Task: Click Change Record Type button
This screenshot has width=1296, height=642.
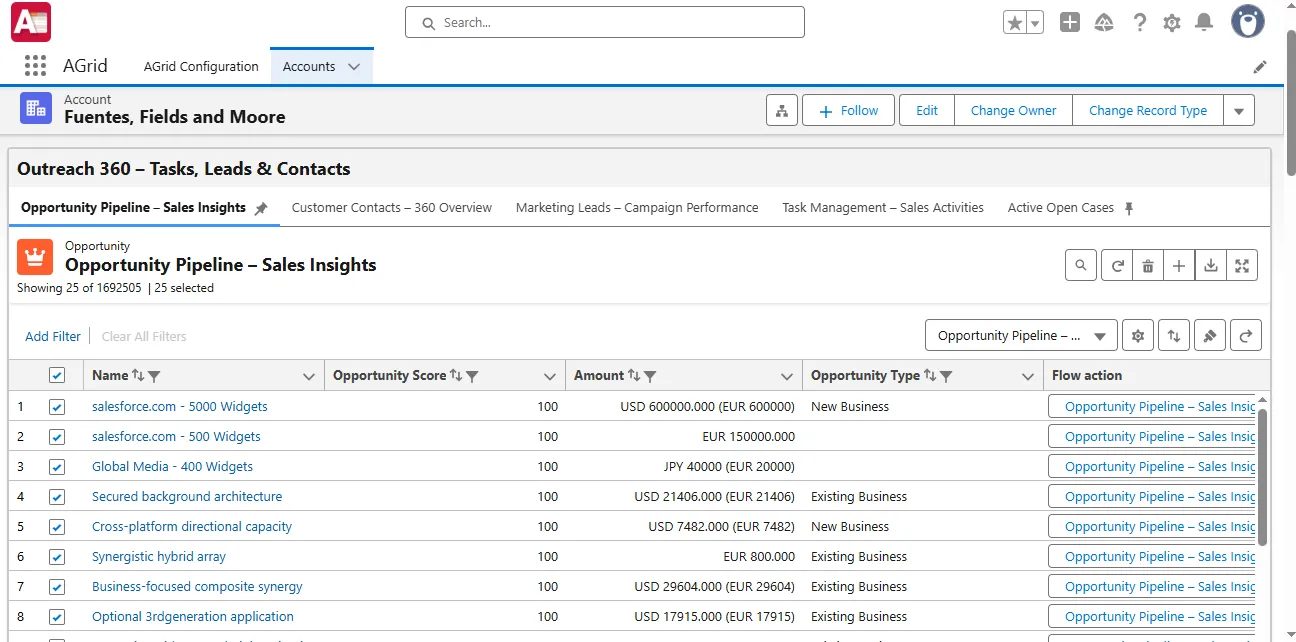Action: click(x=1148, y=111)
